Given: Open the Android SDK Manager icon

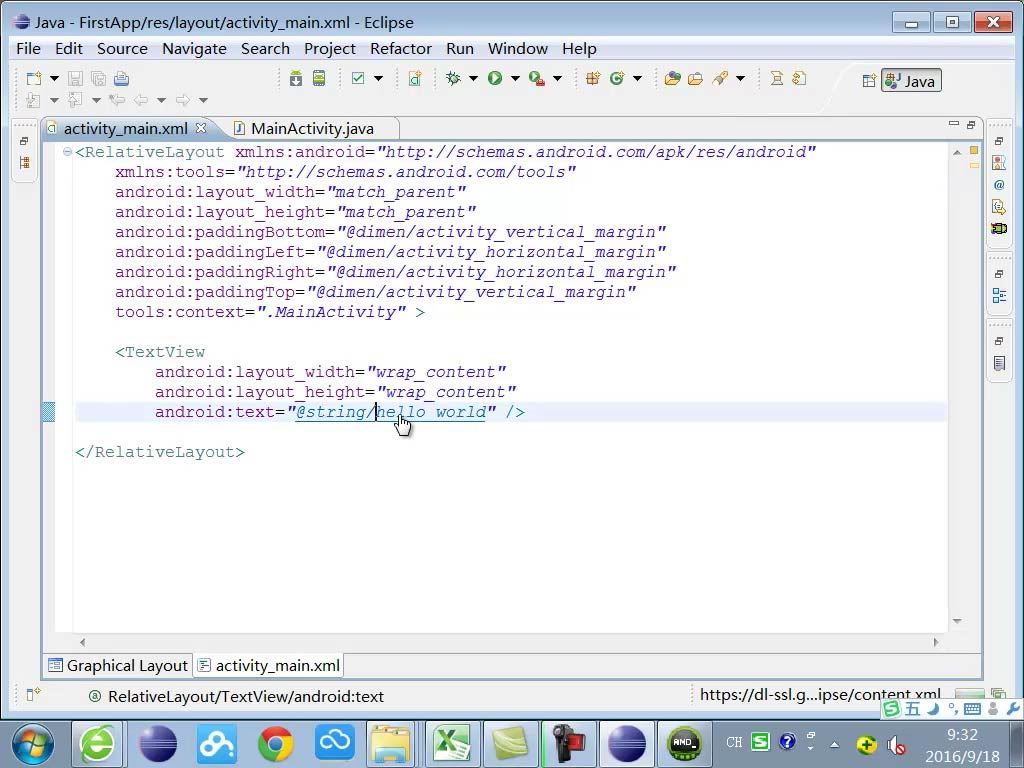Looking at the screenshot, I should [296, 78].
